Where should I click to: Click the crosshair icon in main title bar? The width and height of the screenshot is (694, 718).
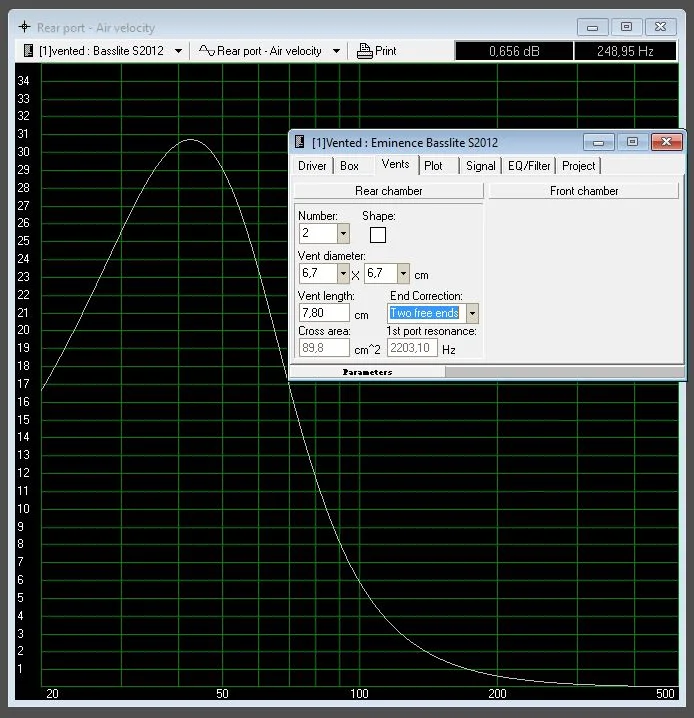click(25, 28)
